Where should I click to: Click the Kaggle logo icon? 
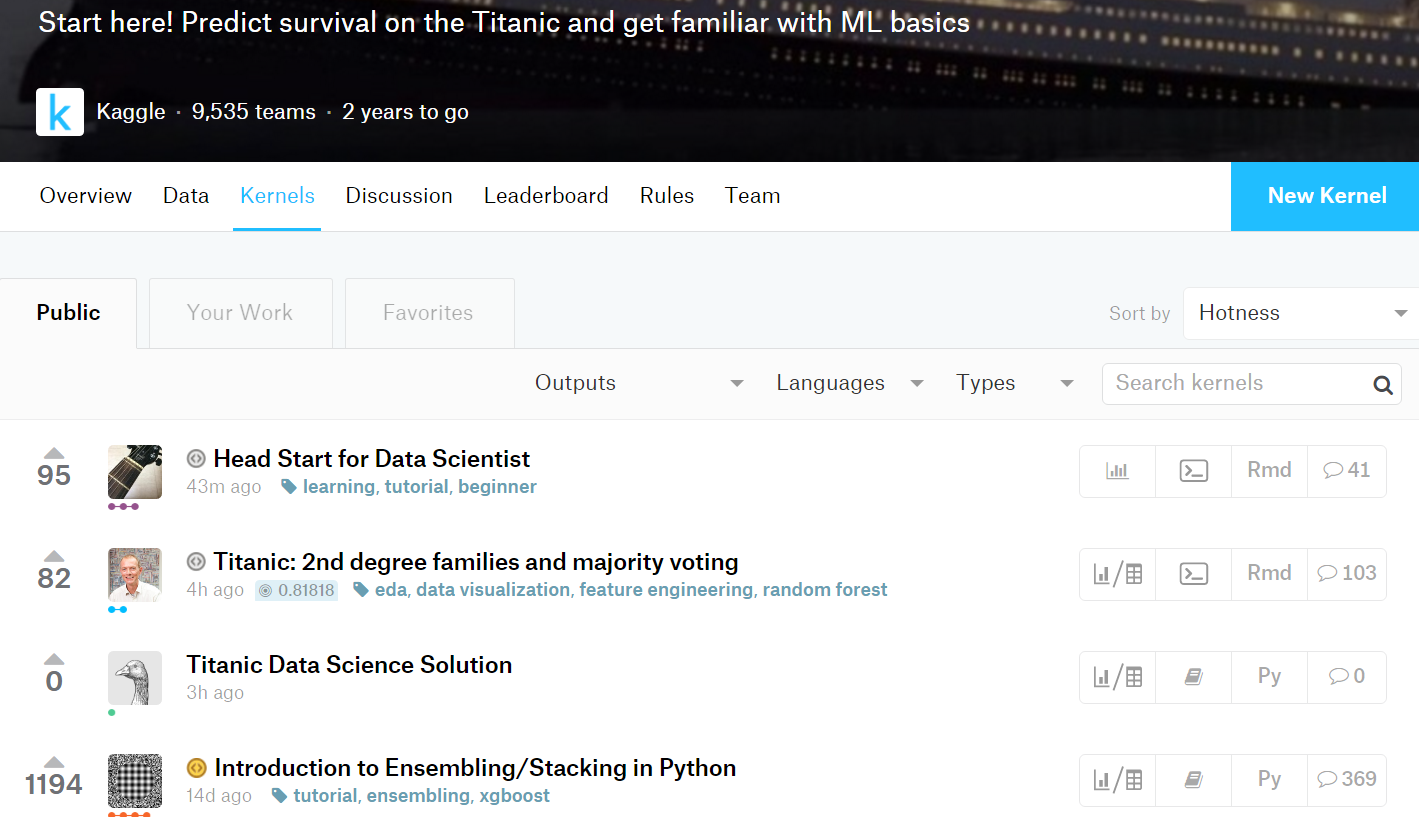60,112
